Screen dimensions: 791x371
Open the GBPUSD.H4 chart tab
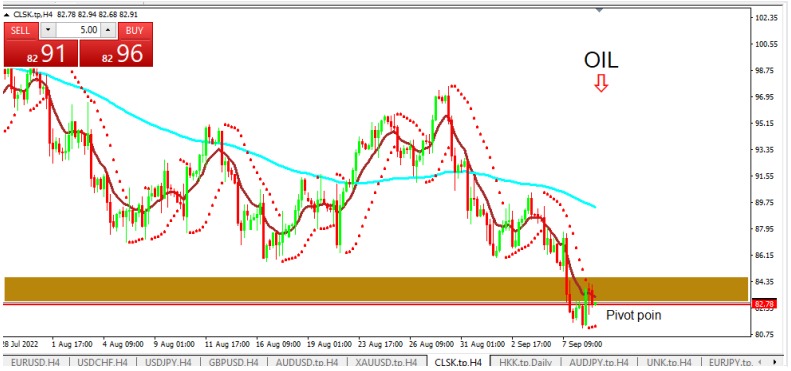pyautogui.click(x=233, y=362)
